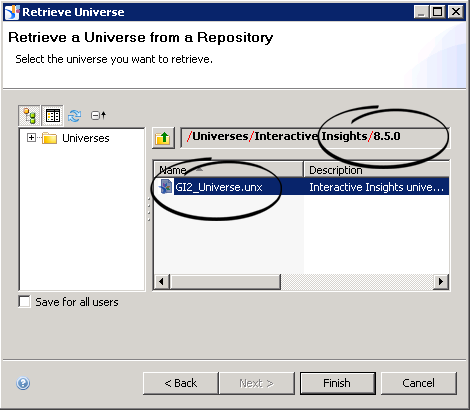The height and width of the screenshot is (410, 470).
Task: Sort by the Description column
Action: pyautogui.click(x=377, y=170)
